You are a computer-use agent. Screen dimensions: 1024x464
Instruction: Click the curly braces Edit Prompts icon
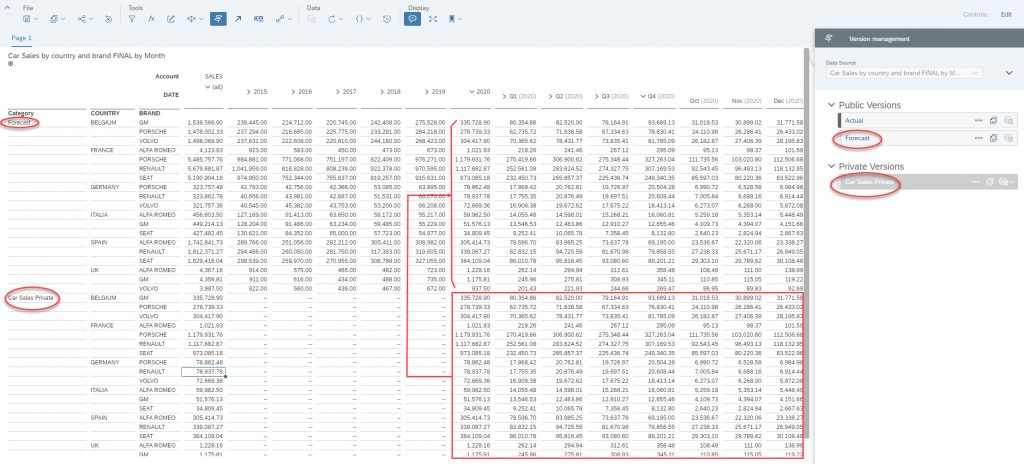click(359, 19)
